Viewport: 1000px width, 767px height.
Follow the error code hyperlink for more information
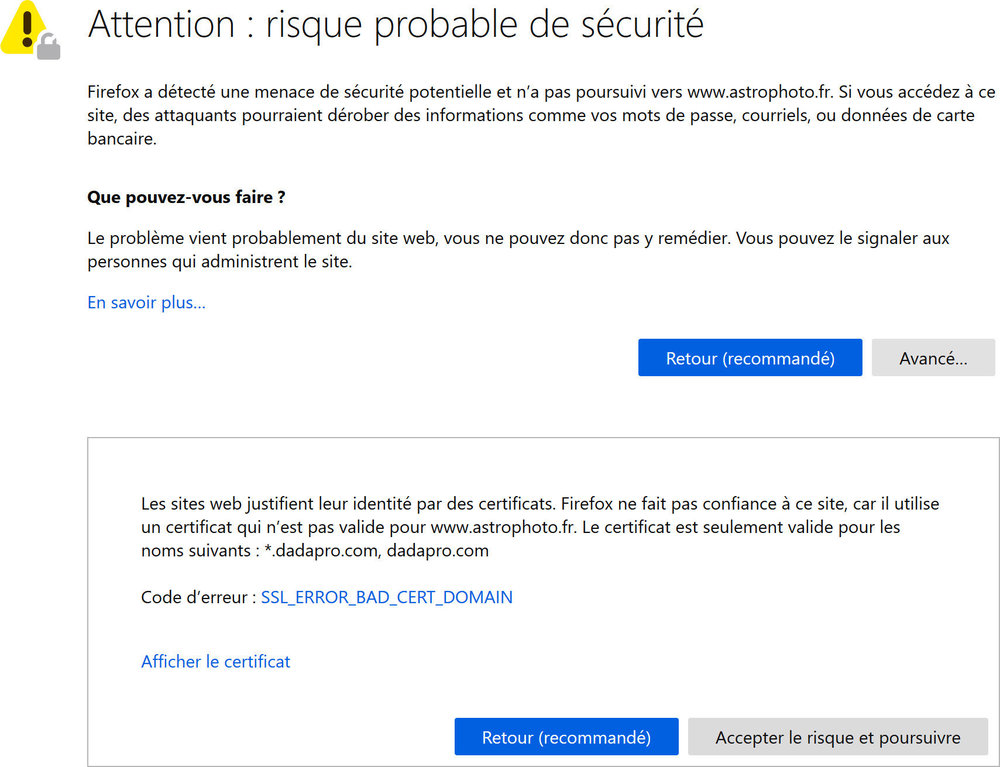pyautogui.click(x=386, y=597)
